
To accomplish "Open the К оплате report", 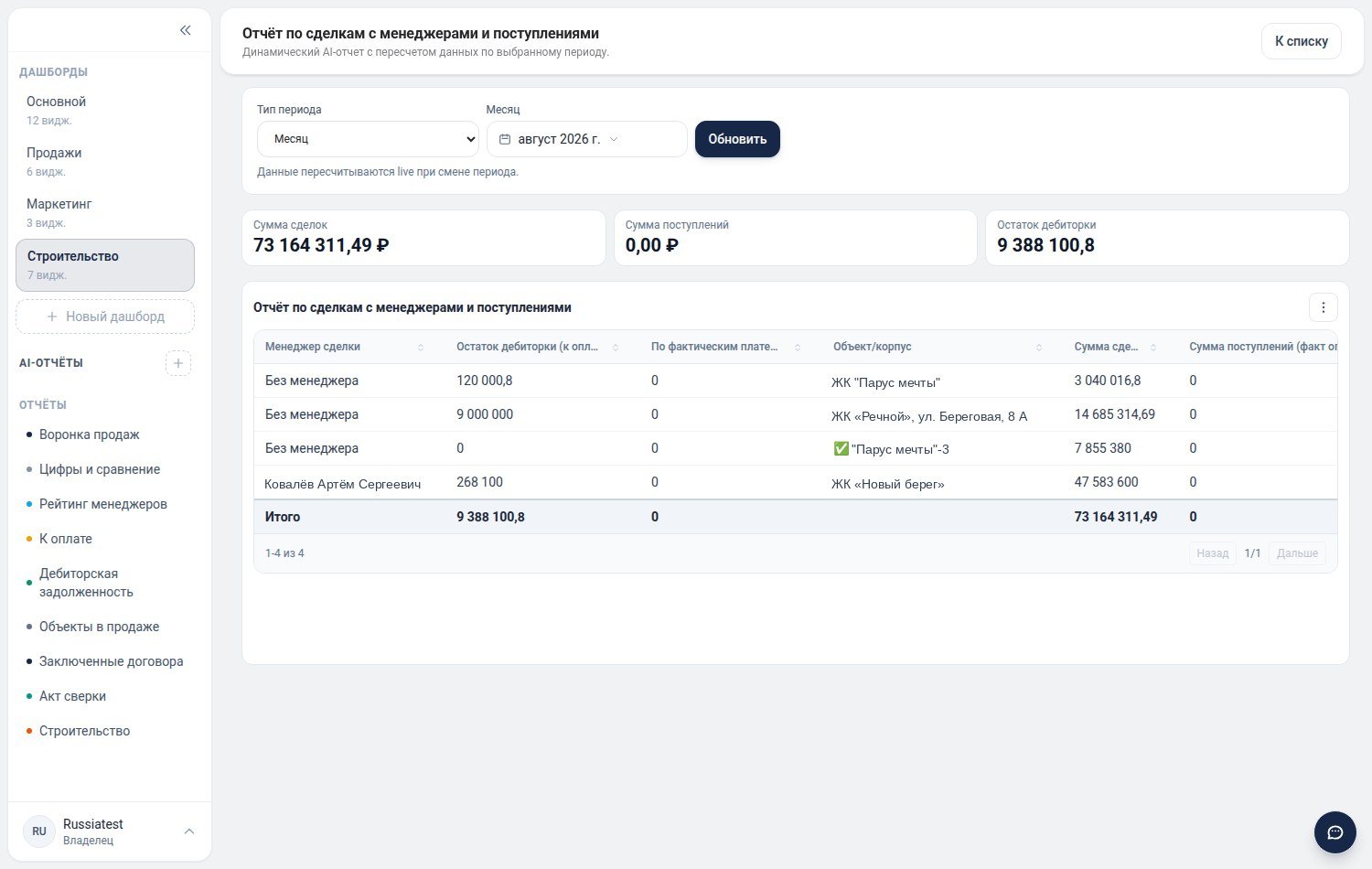I will point(66,539).
